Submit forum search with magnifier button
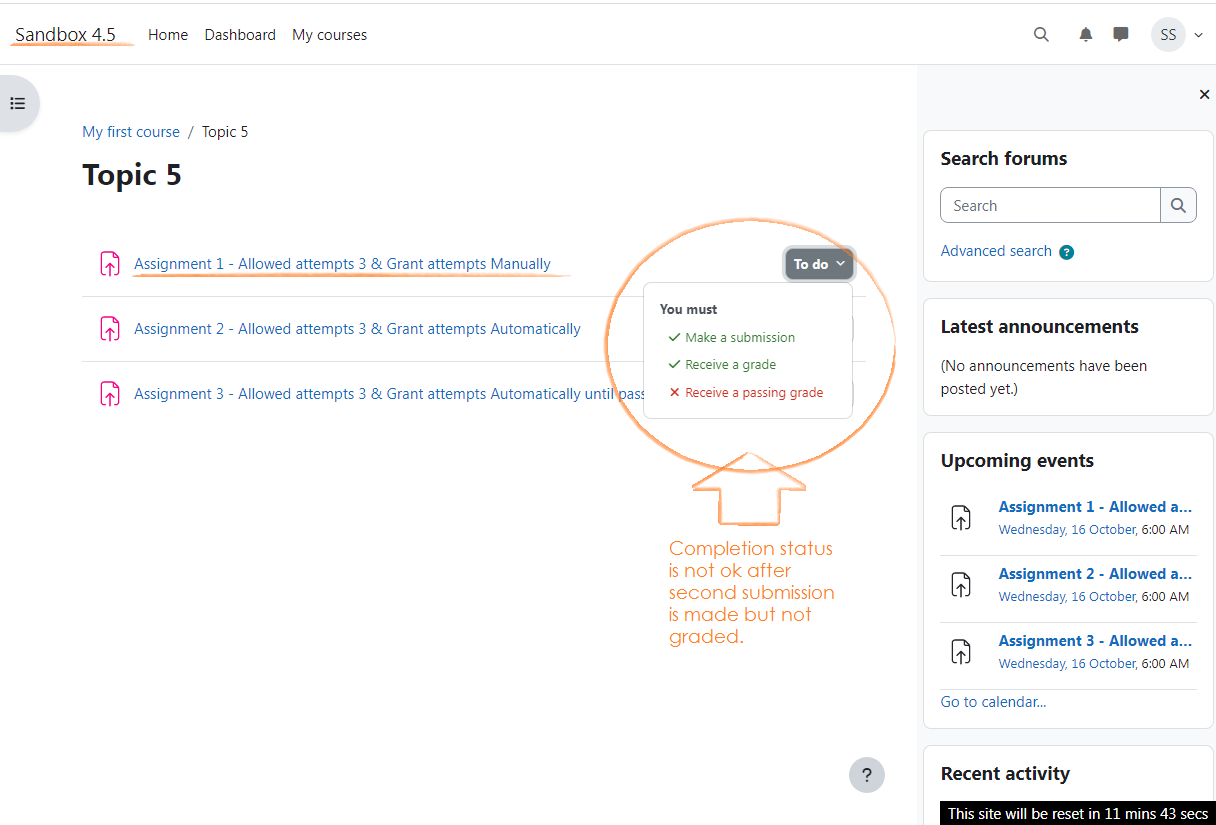This screenshot has height=825, width=1216. pyautogui.click(x=1178, y=206)
